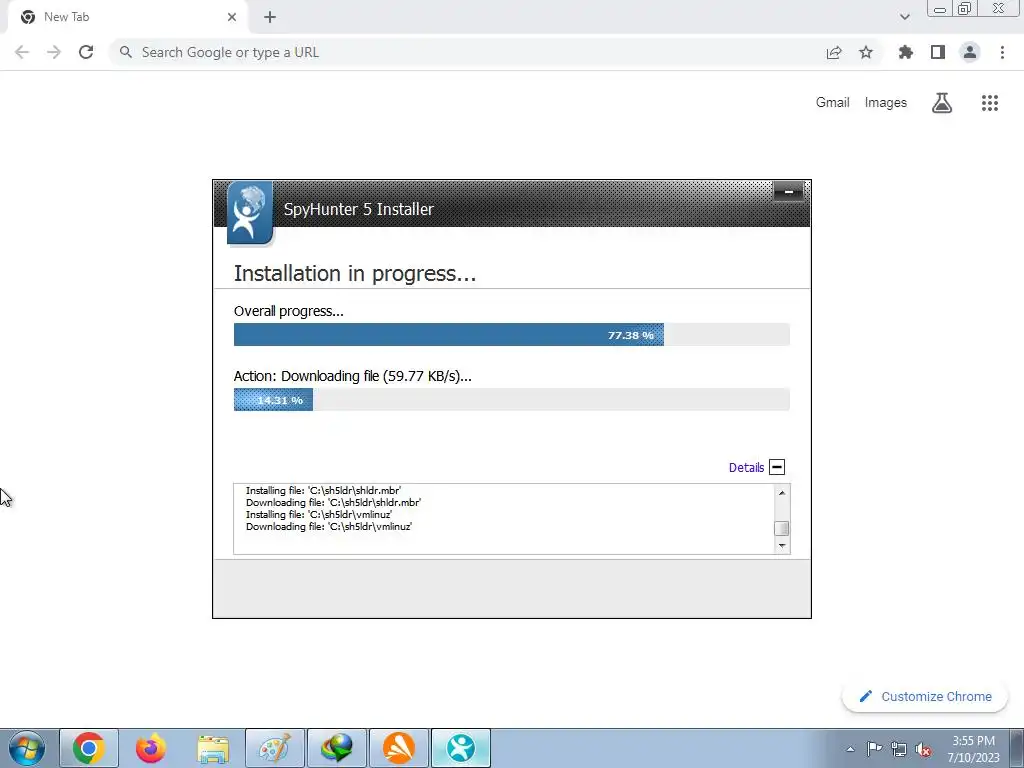The image size is (1024, 768).
Task: Open the Action Center flag tray icon
Action: 874,749
